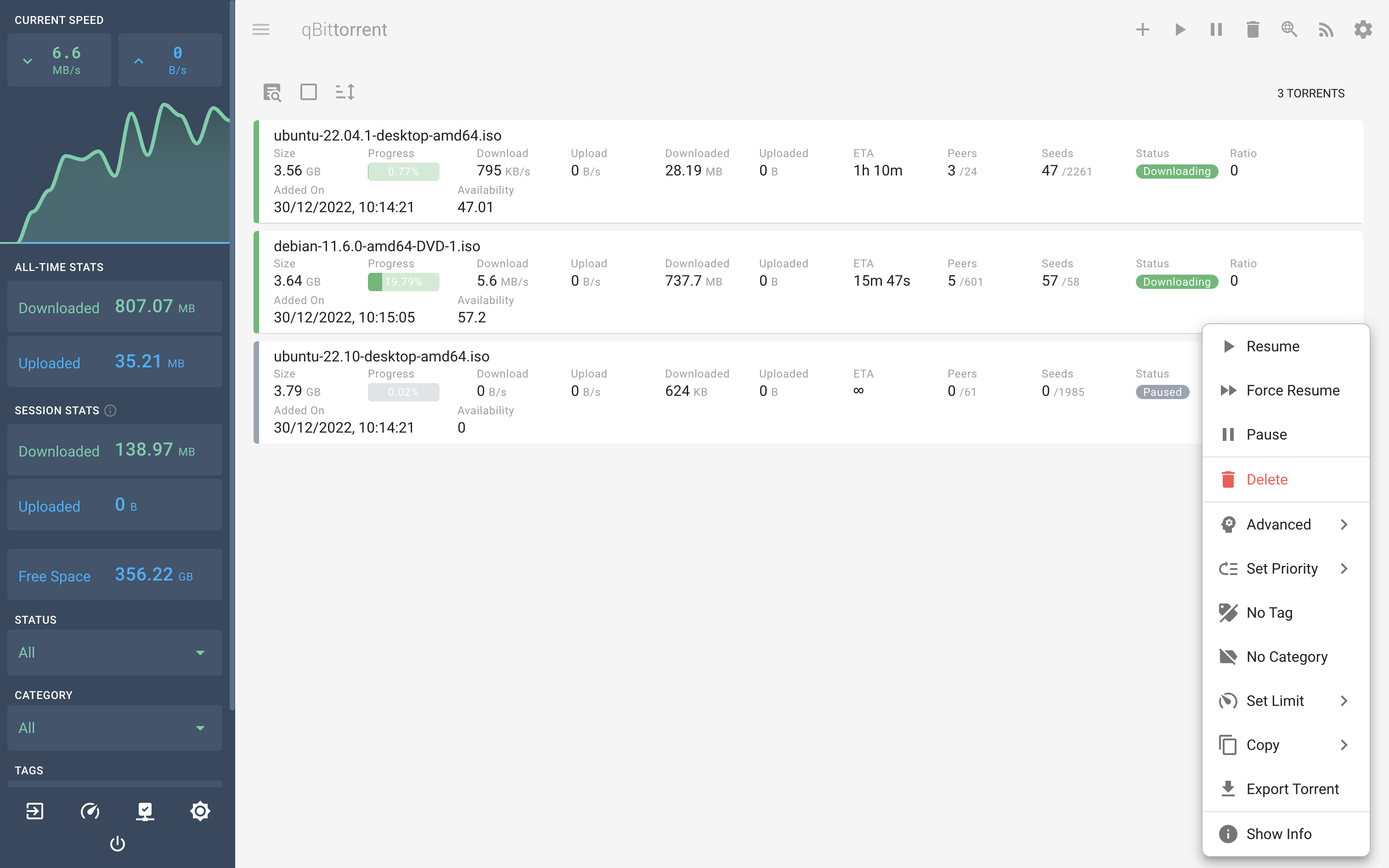Open the hamburger navigation menu
The height and width of the screenshot is (868, 1389).
[x=260, y=29]
